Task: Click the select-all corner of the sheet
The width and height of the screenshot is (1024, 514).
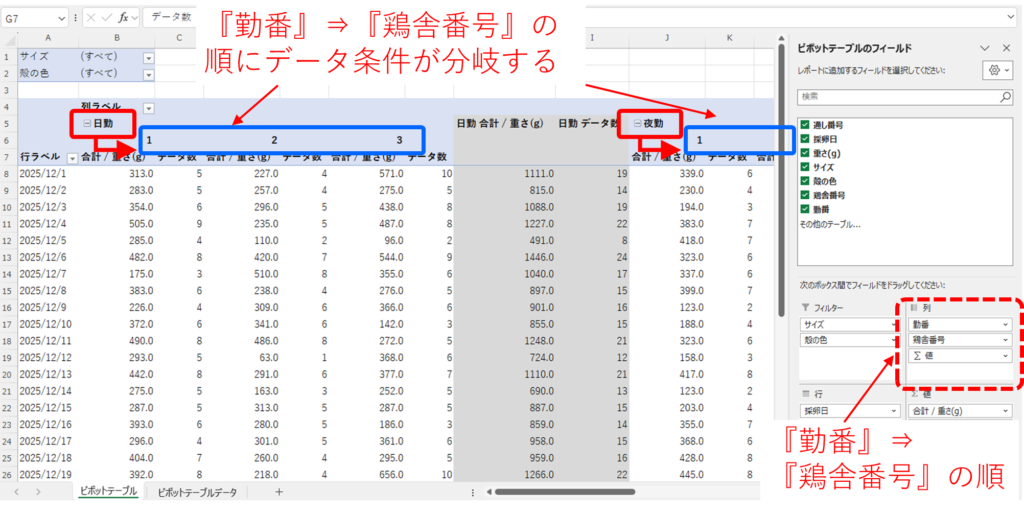Action: point(9,38)
